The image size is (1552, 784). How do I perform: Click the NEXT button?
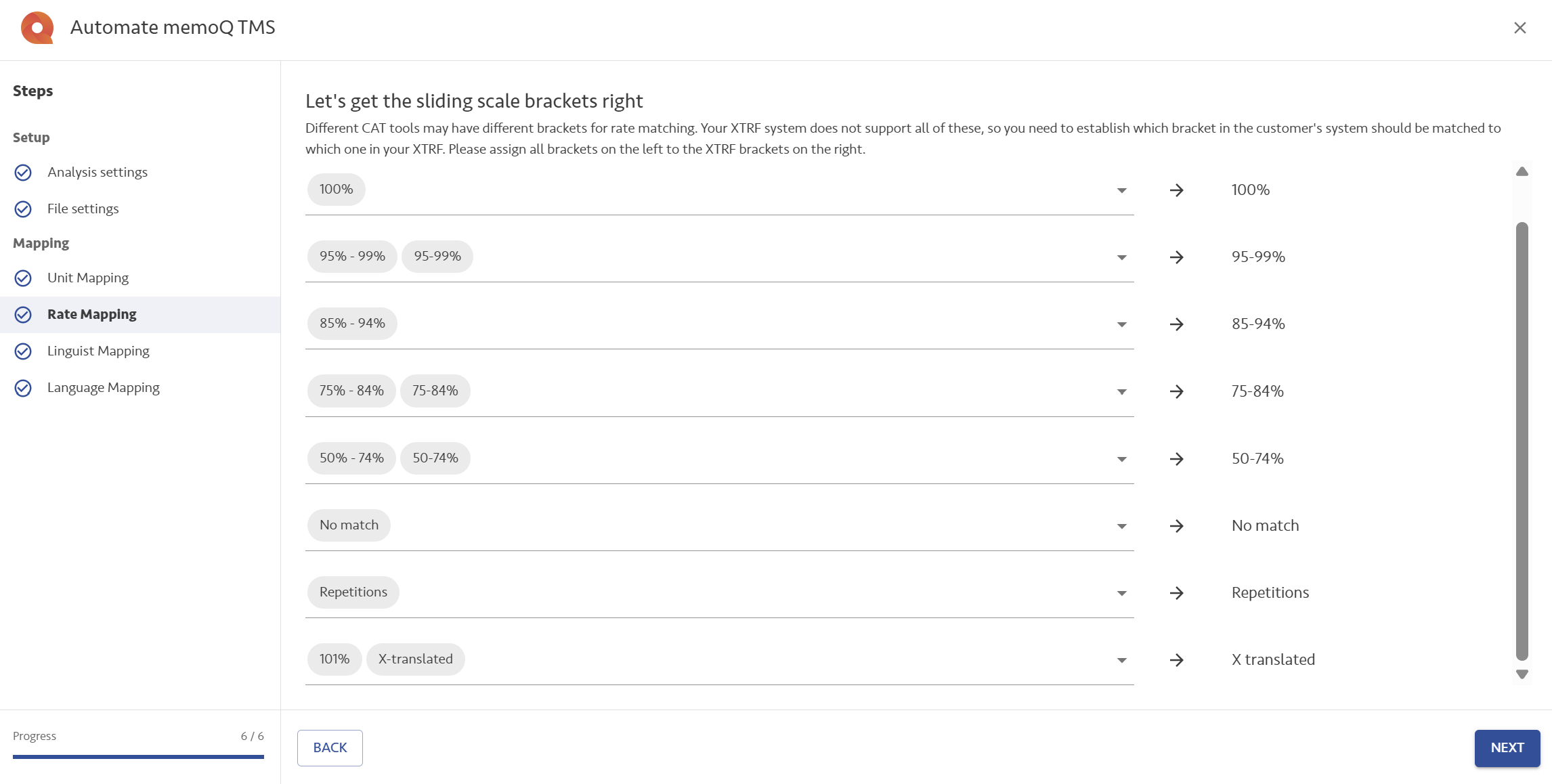tap(1507, 748)
